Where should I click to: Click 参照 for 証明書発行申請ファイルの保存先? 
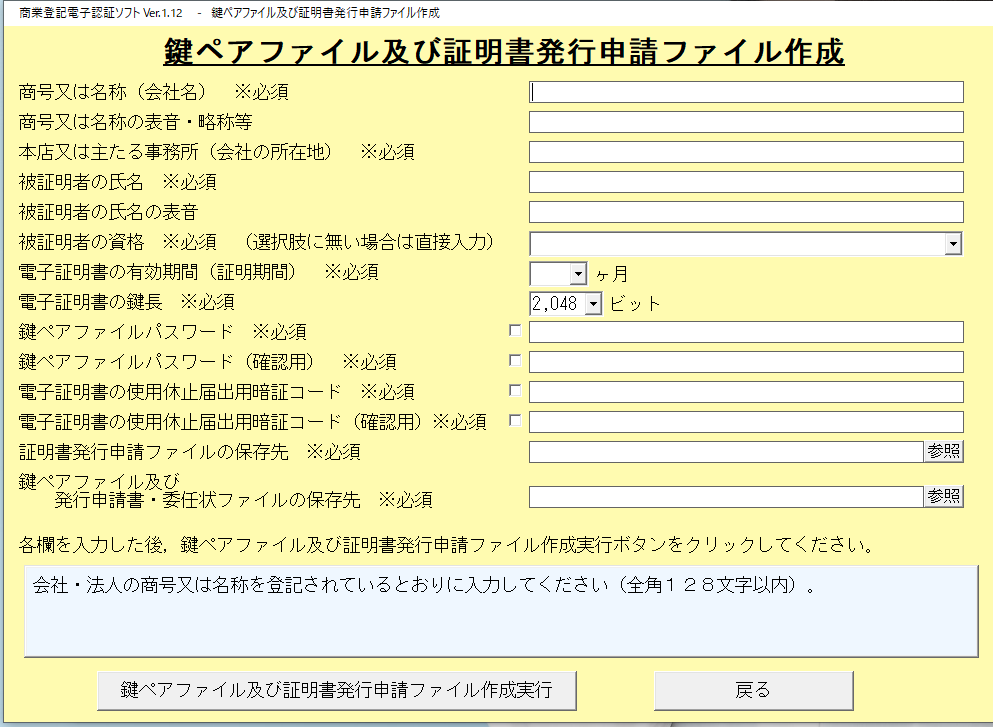943,452
